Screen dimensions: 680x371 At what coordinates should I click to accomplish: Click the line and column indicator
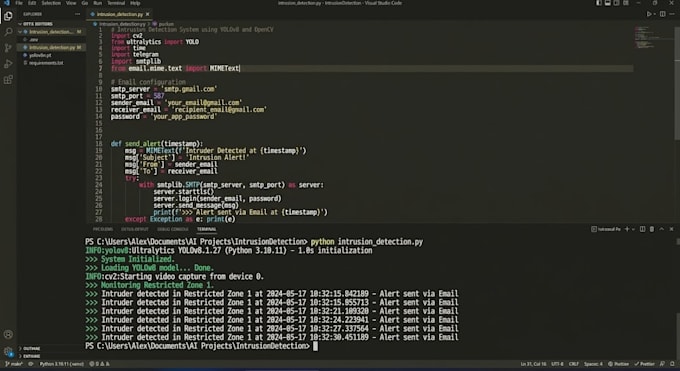pos(533,364)
